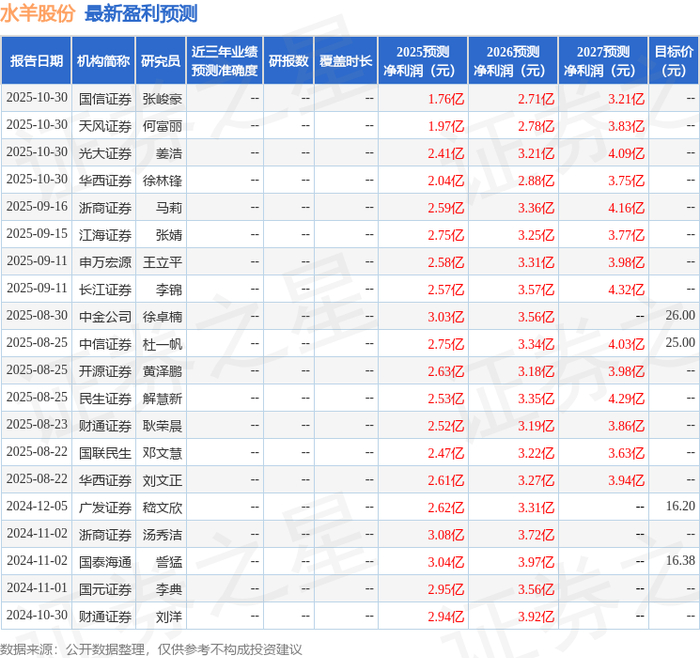
Task: Click analyst name 张峻豪
Action: pos(162,99)
